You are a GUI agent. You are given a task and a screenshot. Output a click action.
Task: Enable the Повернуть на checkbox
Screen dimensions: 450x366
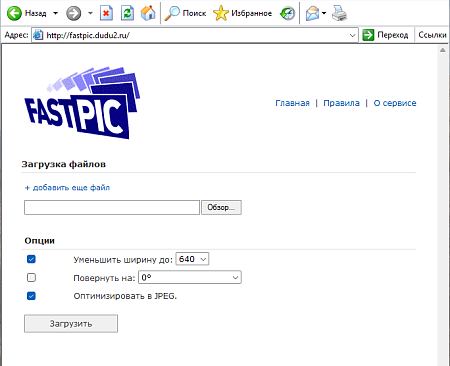tap(31, 277)
